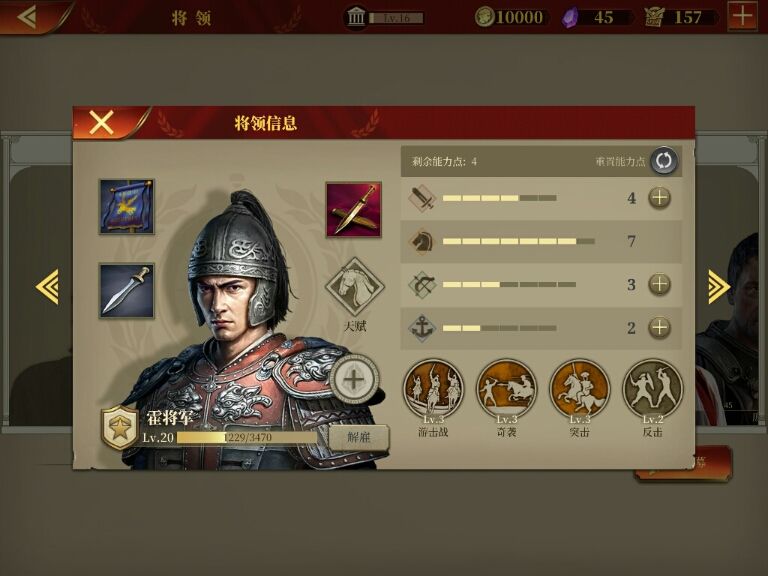This screenshot has height=576, width=768.
Task: Click the general experience progress bar
Action: [x=247, y=437]
